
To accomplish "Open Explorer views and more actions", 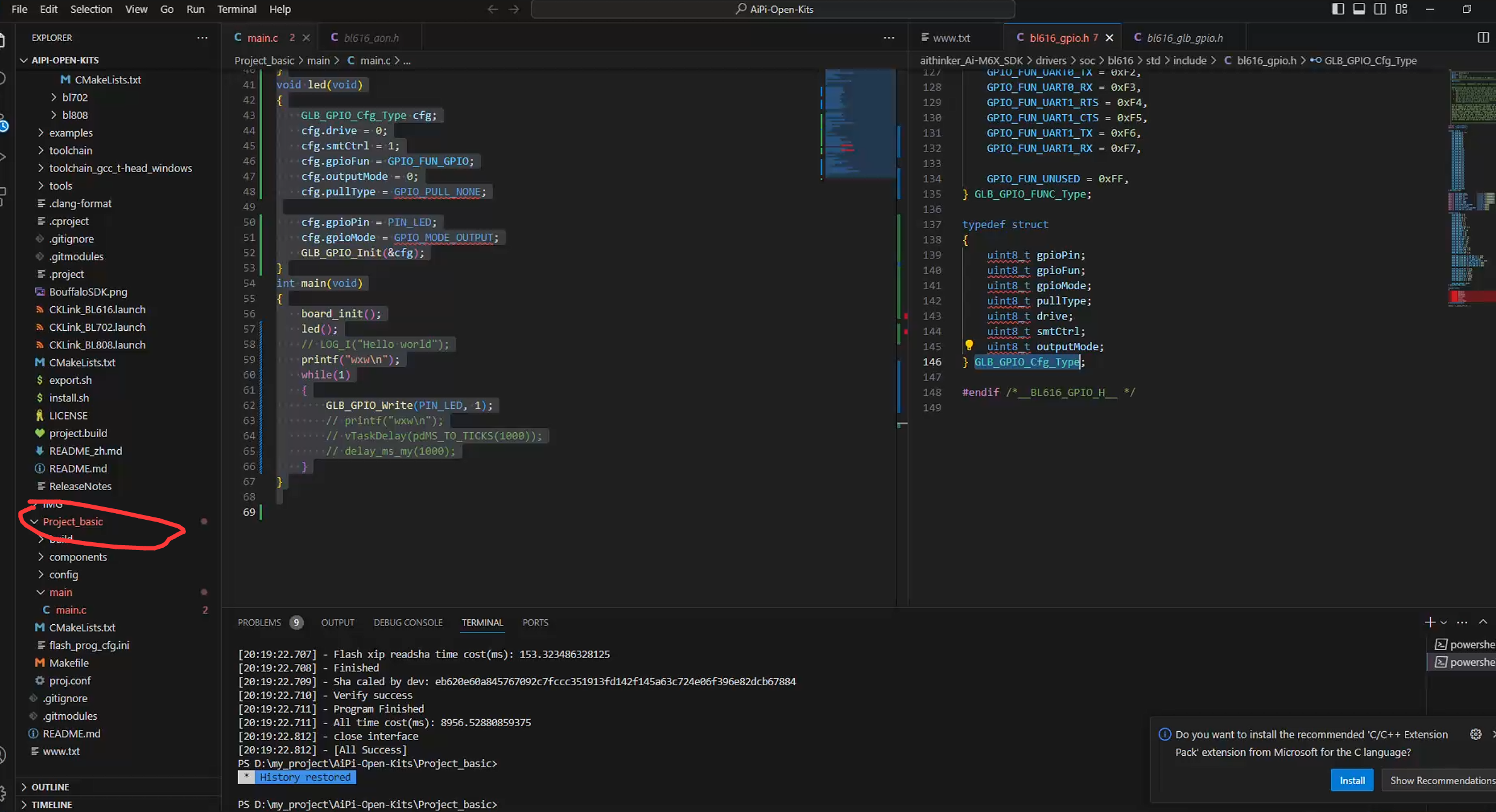I will point(202,37).
